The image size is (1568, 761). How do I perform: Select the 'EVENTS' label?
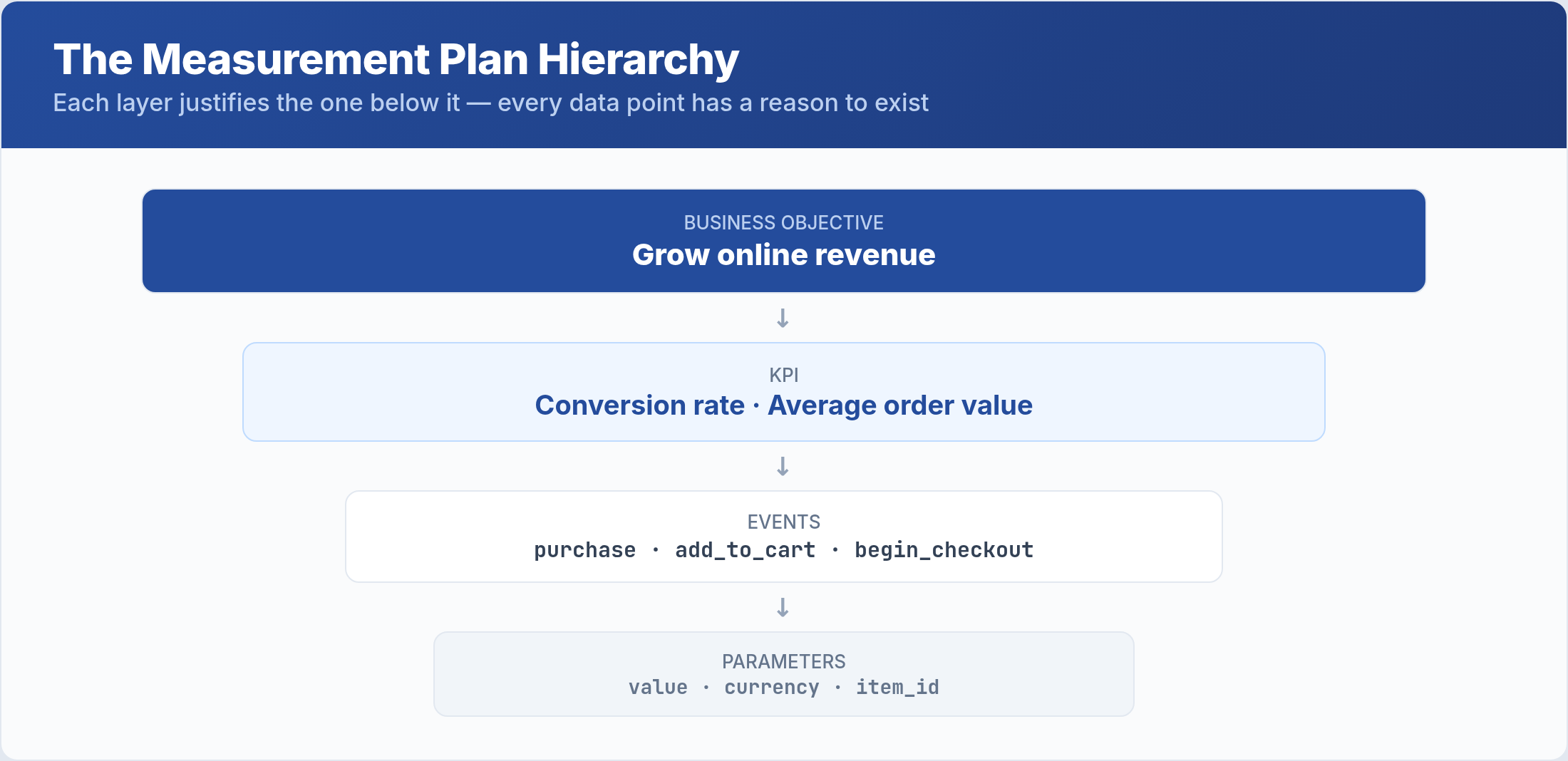point(784,522)
